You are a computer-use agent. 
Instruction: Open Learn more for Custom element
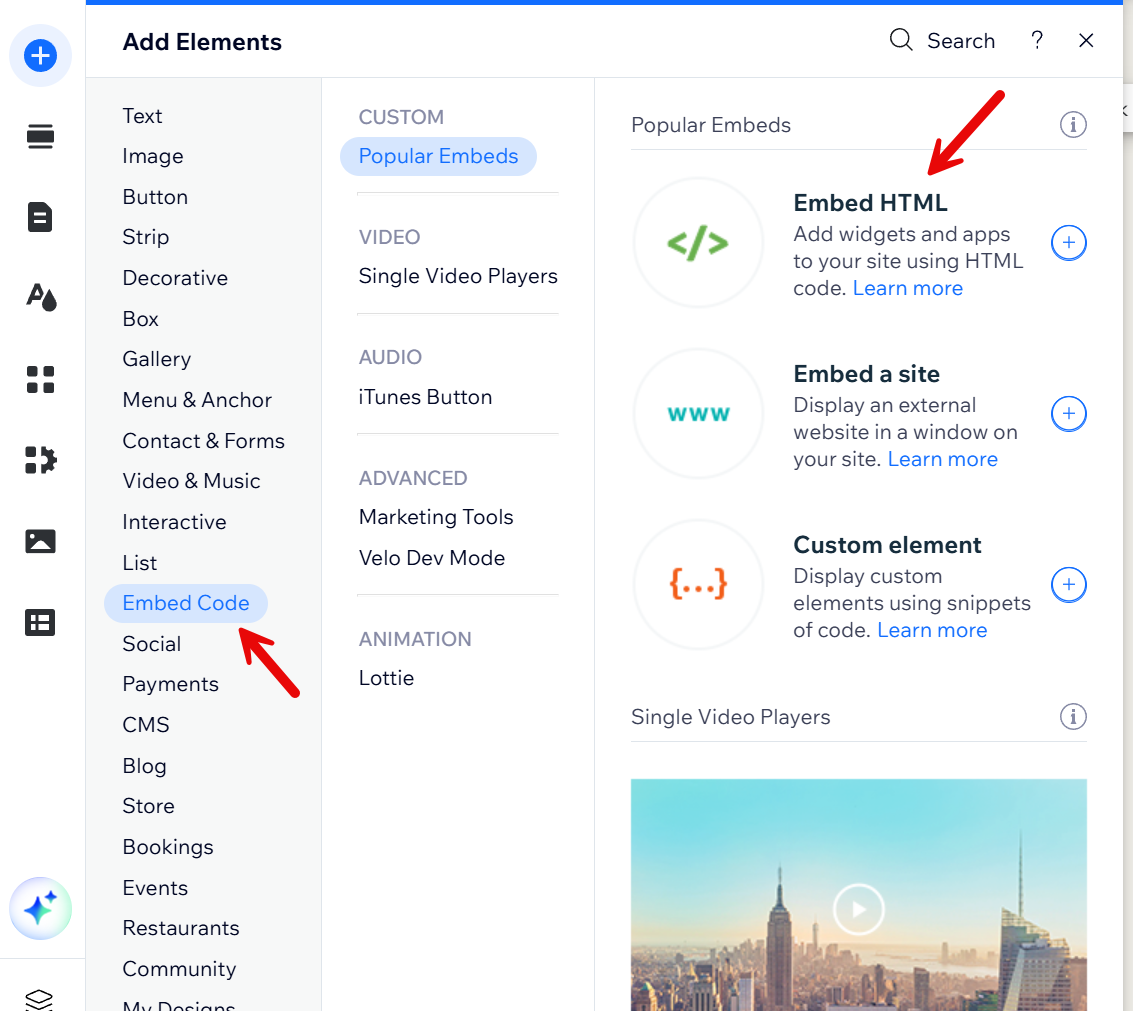(932, 630)
